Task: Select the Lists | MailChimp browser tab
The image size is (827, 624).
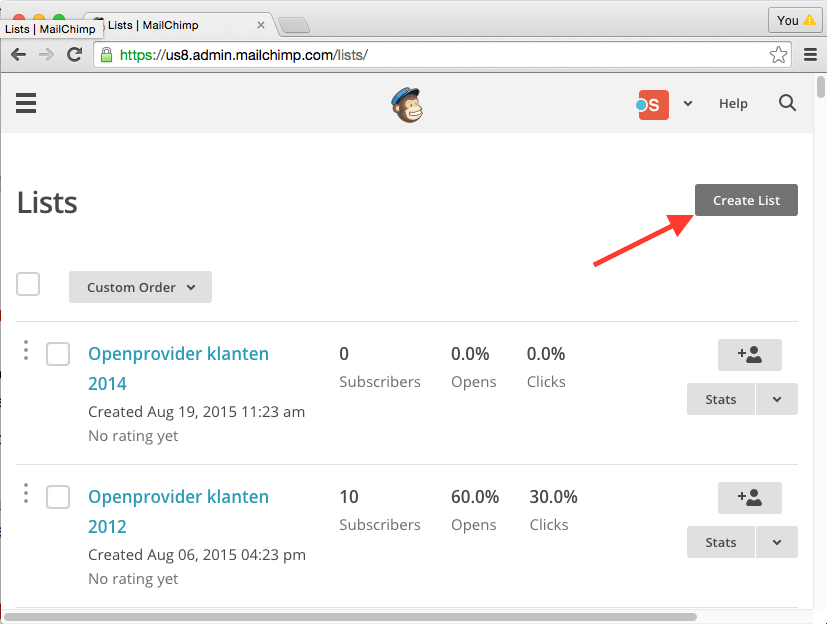Action: (179, 25)
